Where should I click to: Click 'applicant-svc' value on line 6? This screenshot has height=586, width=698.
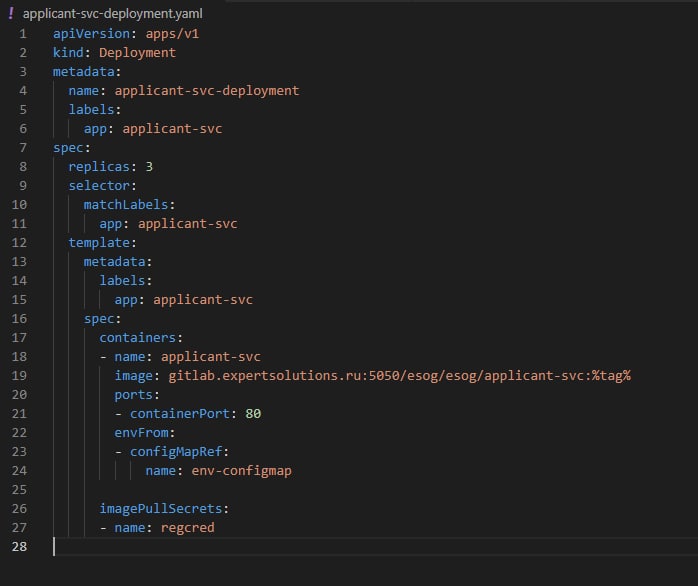tap(172, 129)
